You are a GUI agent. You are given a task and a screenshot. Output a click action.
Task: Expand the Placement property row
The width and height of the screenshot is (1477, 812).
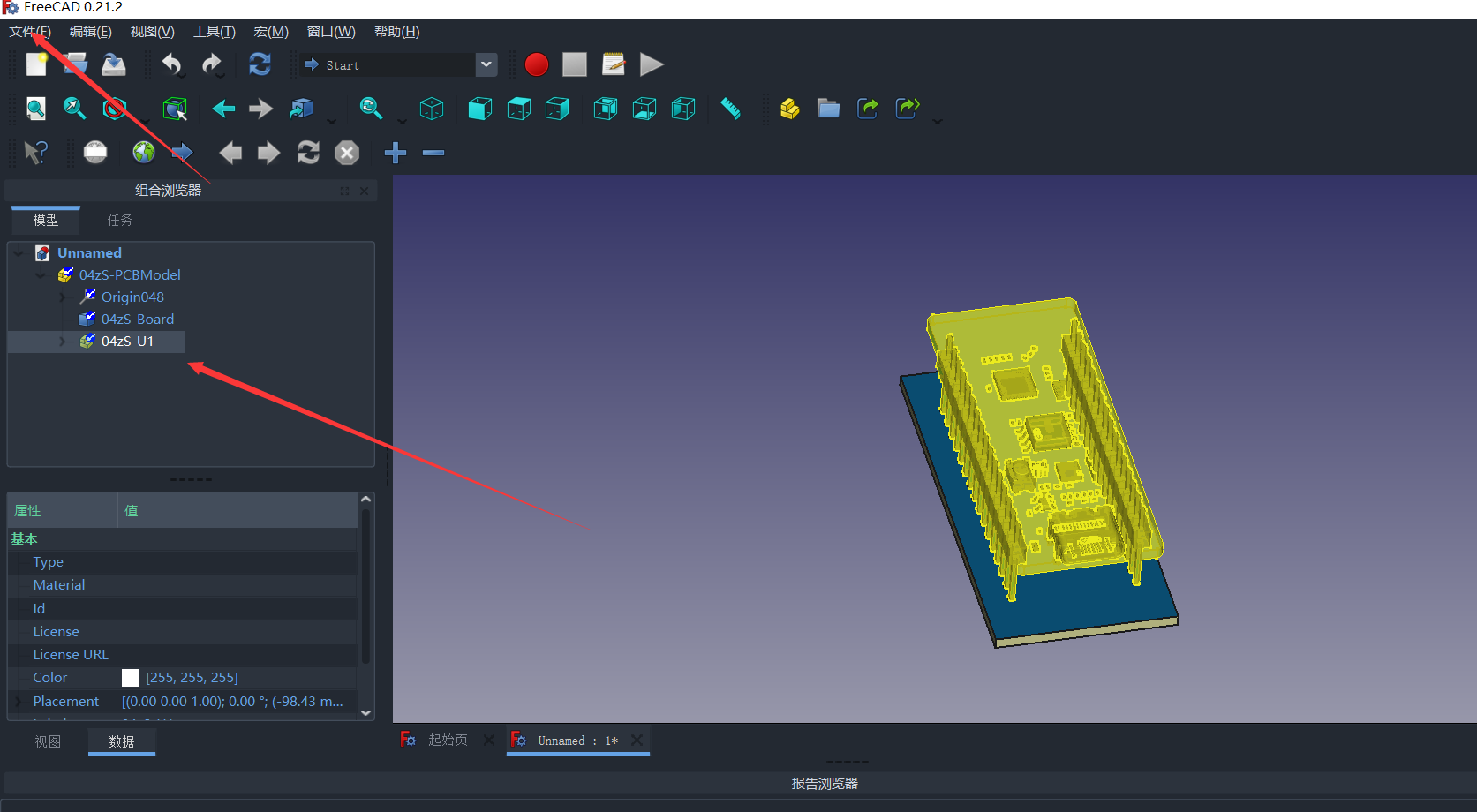tap(18, 702)
